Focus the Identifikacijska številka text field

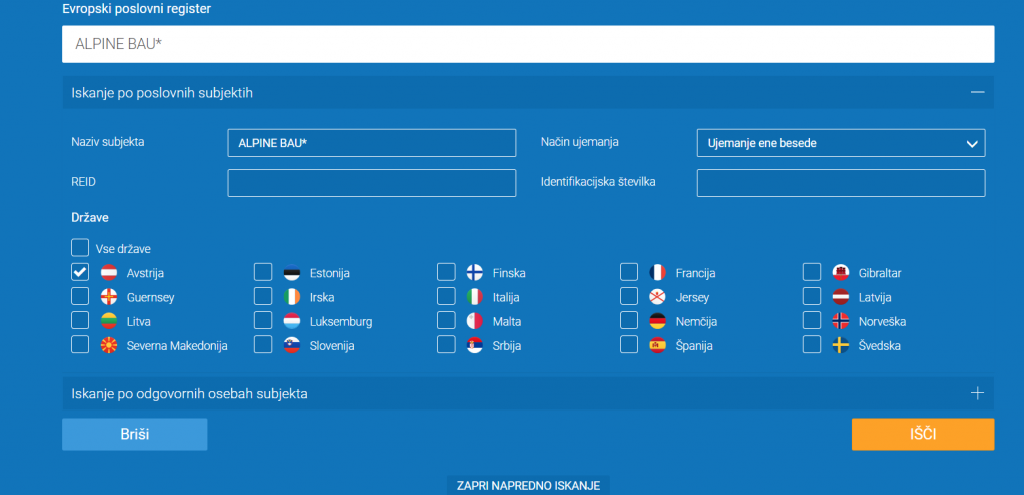click(840, 183)
